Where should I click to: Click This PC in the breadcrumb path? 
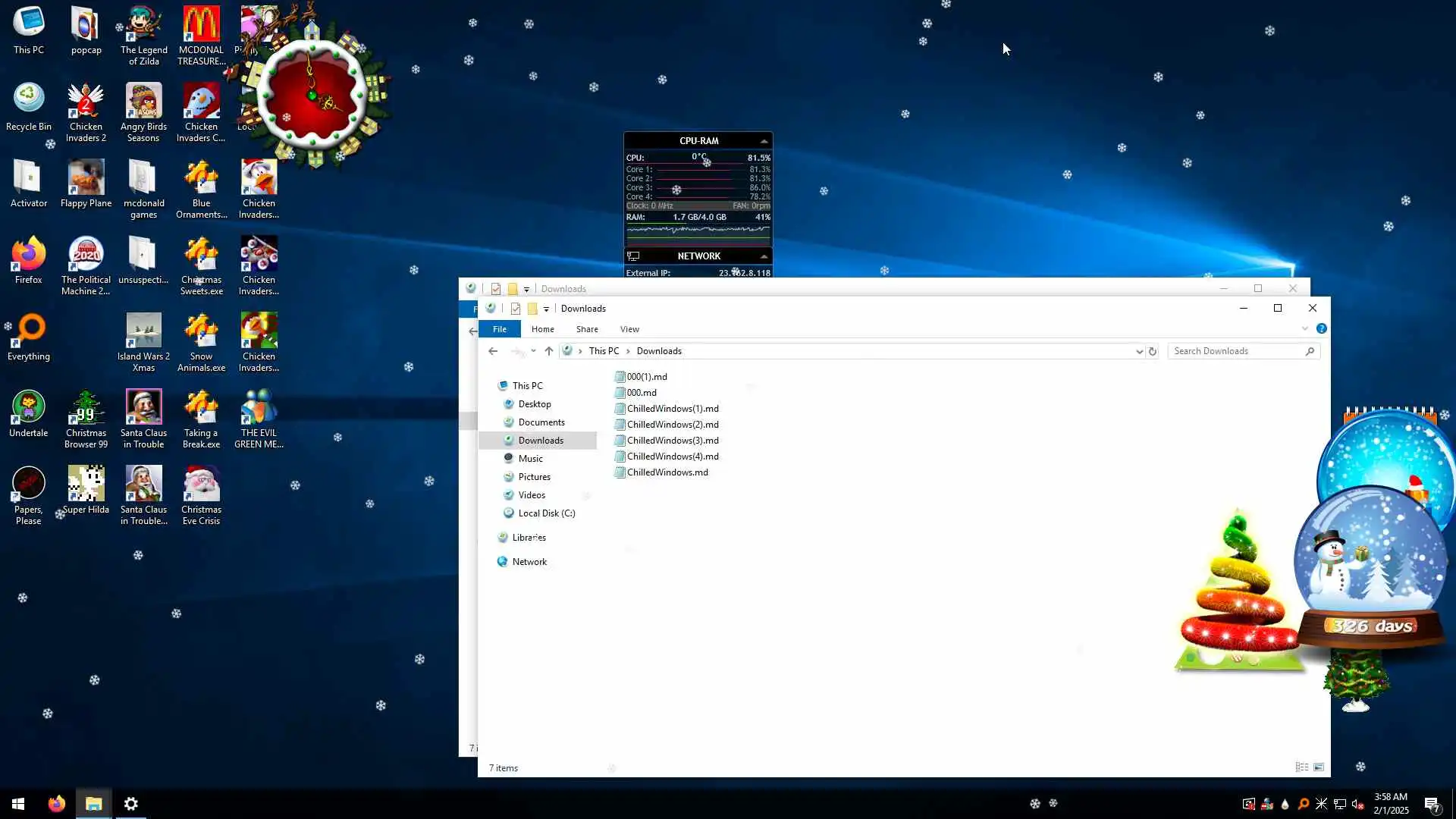pyautogui.click(x=604, y=351)
